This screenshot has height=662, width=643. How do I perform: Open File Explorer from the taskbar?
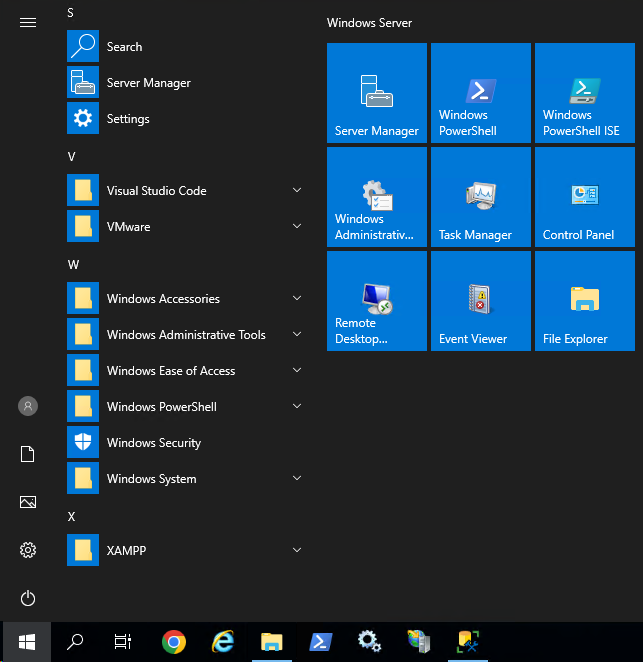(271, 642)
